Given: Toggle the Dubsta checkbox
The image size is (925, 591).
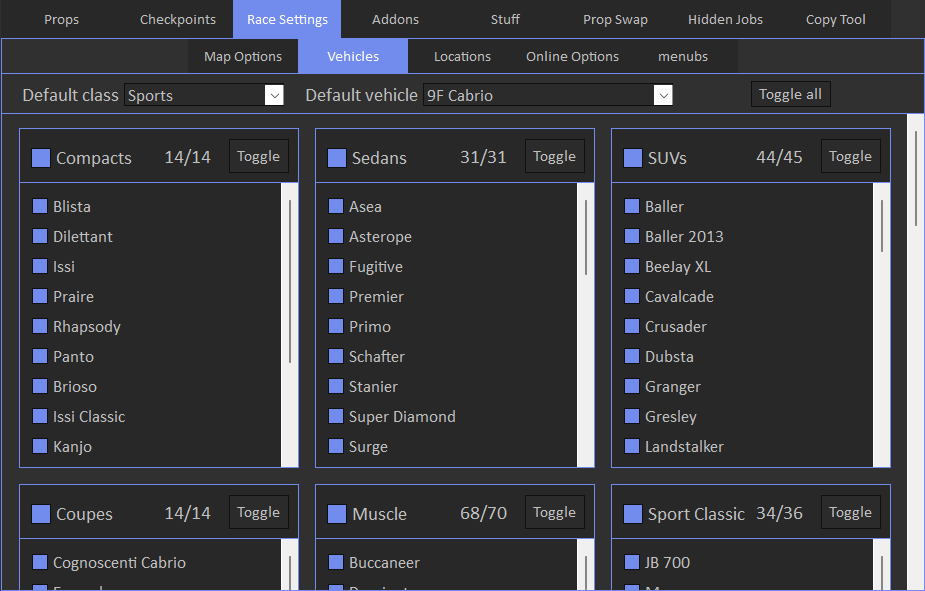Looking at the screenshot, I should click(632, 356).
